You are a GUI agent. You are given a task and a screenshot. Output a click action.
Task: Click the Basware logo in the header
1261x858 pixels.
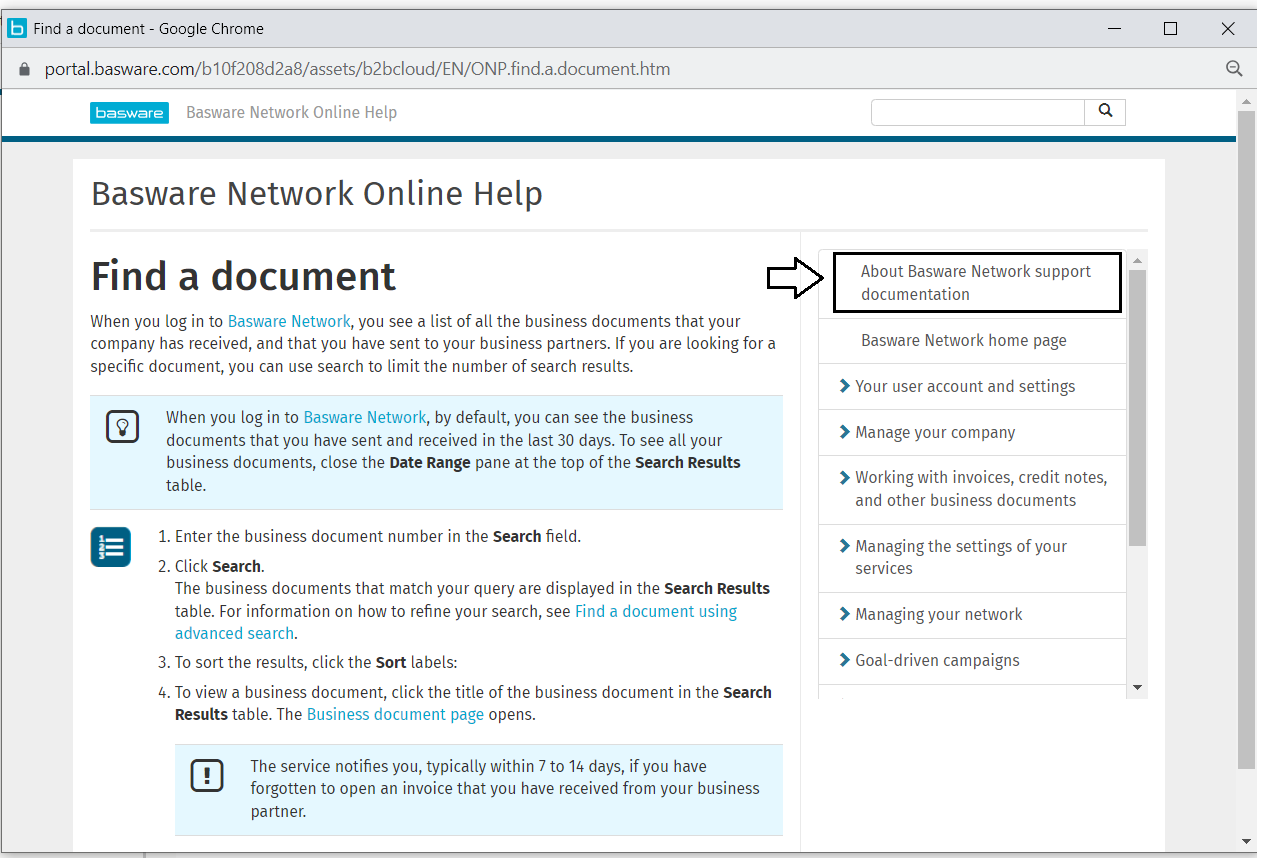(129, 113)
